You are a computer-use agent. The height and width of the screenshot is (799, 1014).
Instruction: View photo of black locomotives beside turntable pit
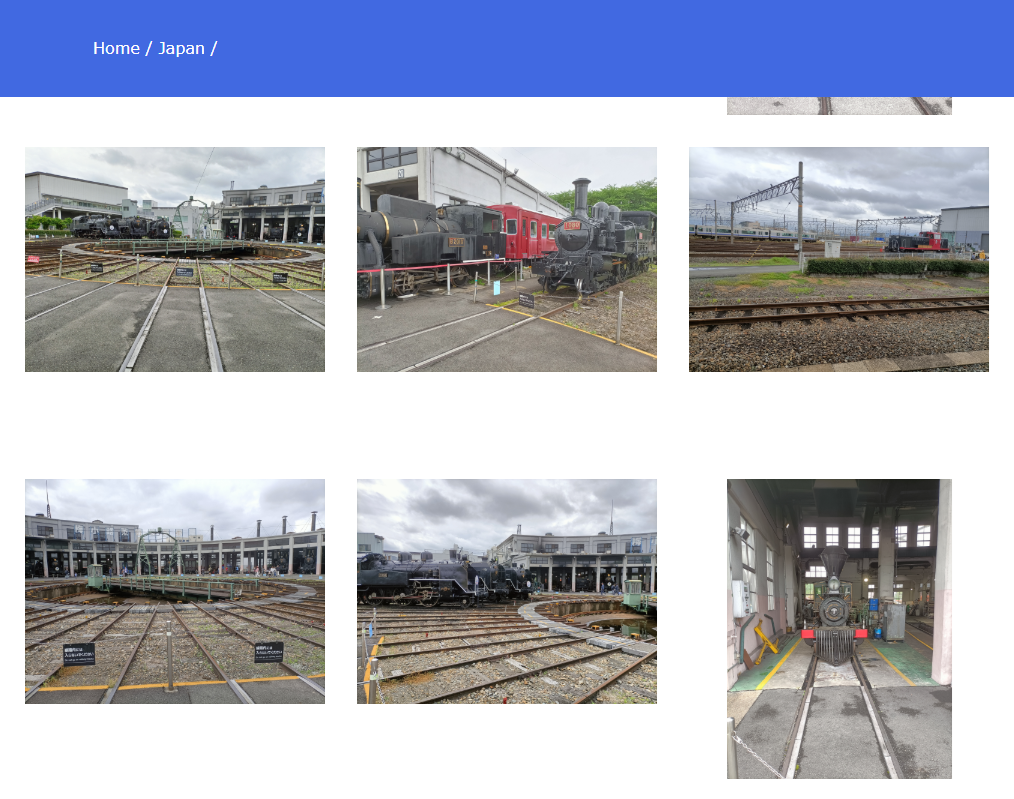click(507, 591)
